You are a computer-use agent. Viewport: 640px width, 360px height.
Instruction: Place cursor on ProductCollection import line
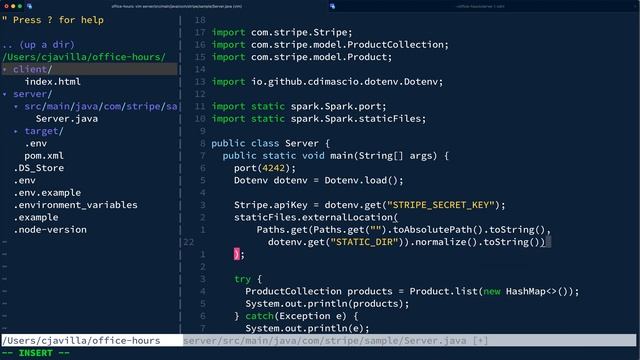tap(330, 45)
